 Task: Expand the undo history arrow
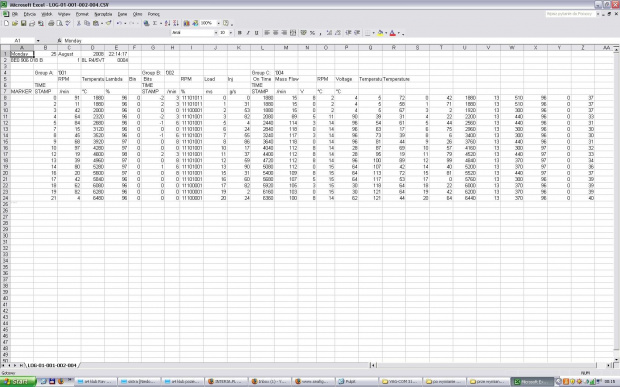(125, 23)
